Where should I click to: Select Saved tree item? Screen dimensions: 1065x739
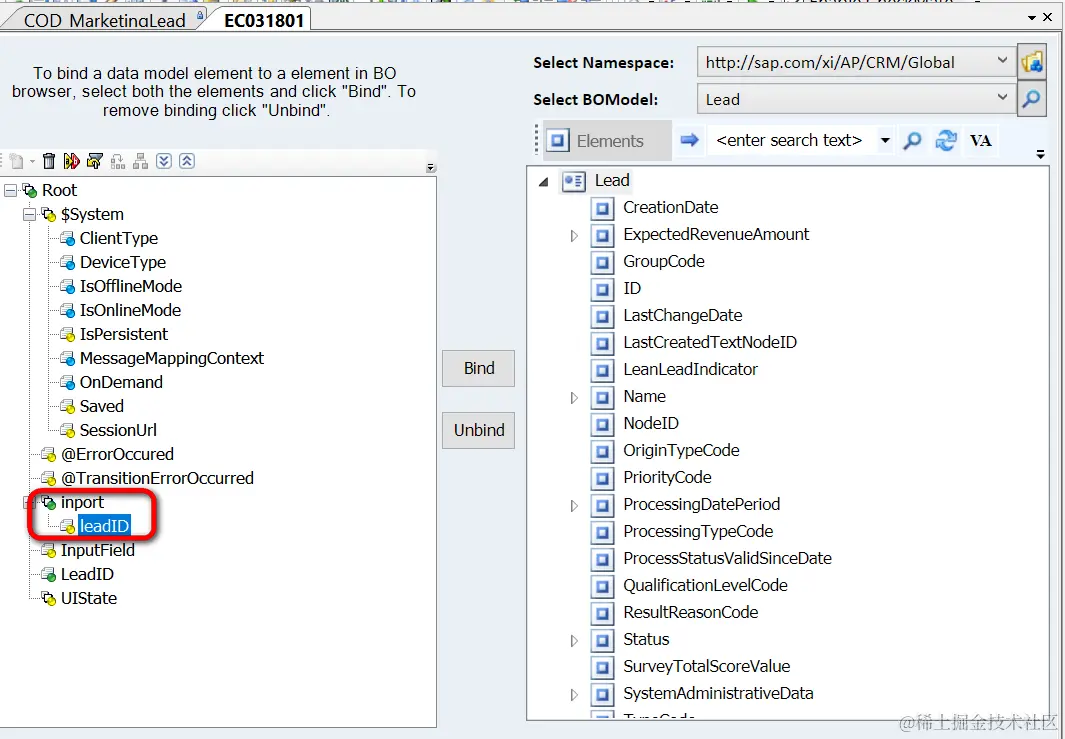pyautogui.click(x=101, y=406)
